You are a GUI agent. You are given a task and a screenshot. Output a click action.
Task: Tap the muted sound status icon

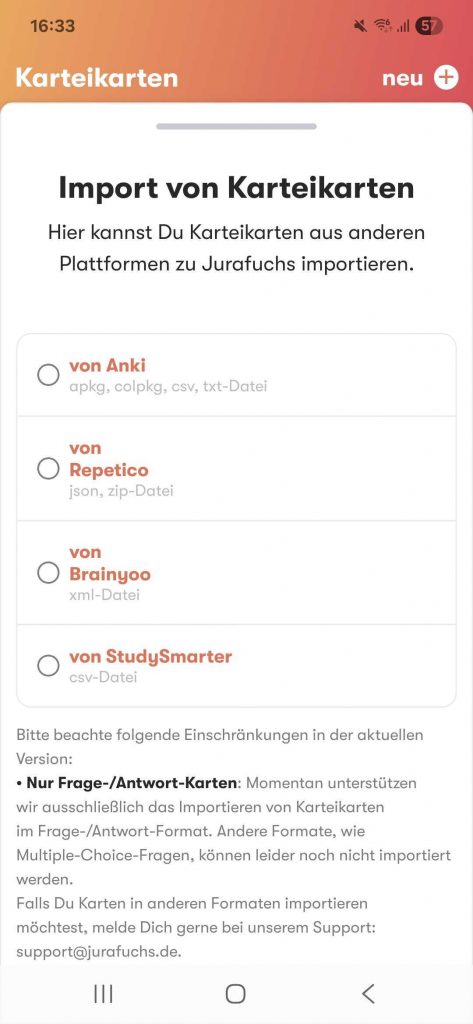click(x=359, y=25)
